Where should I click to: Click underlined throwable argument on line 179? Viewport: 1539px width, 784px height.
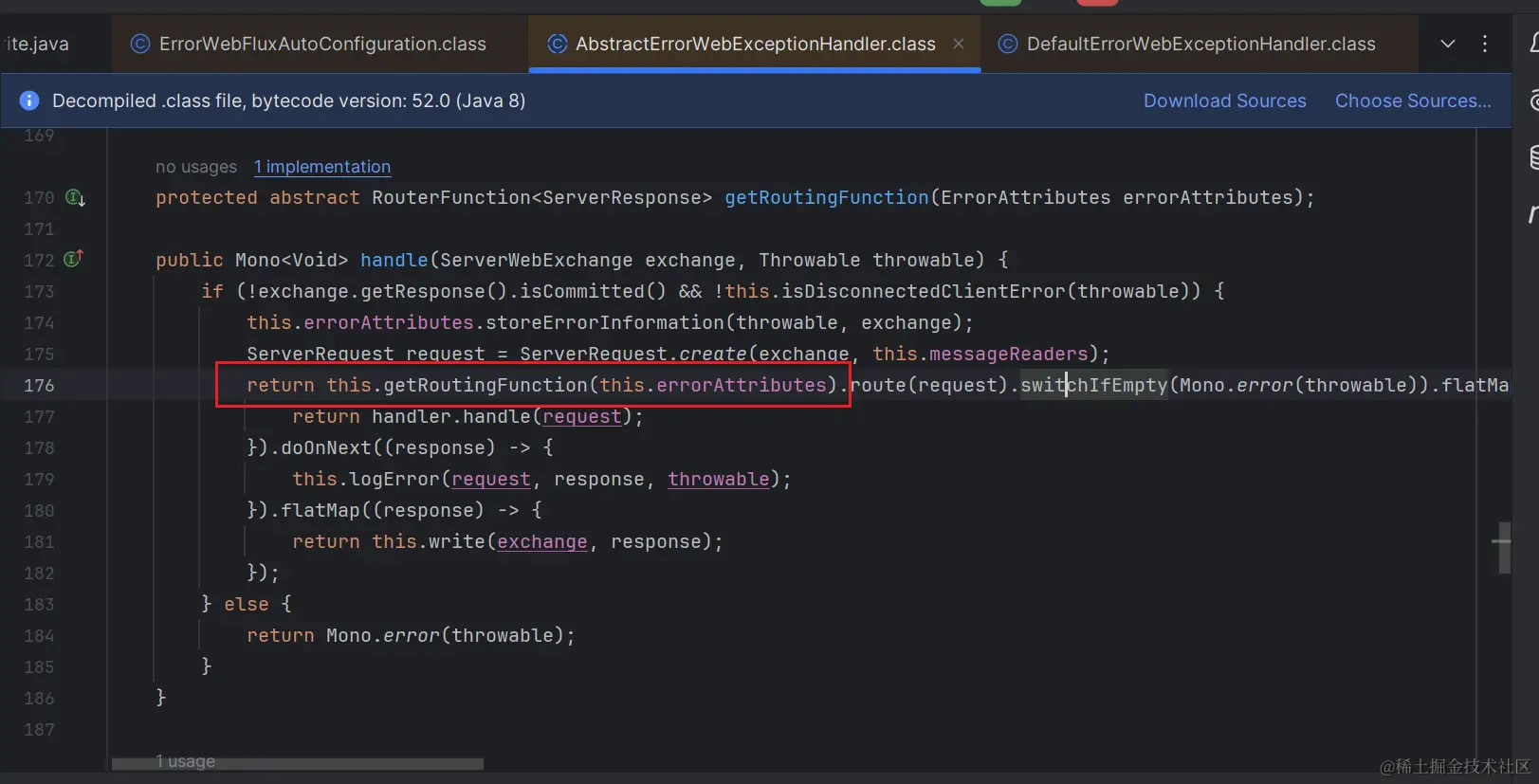[719, 479]
